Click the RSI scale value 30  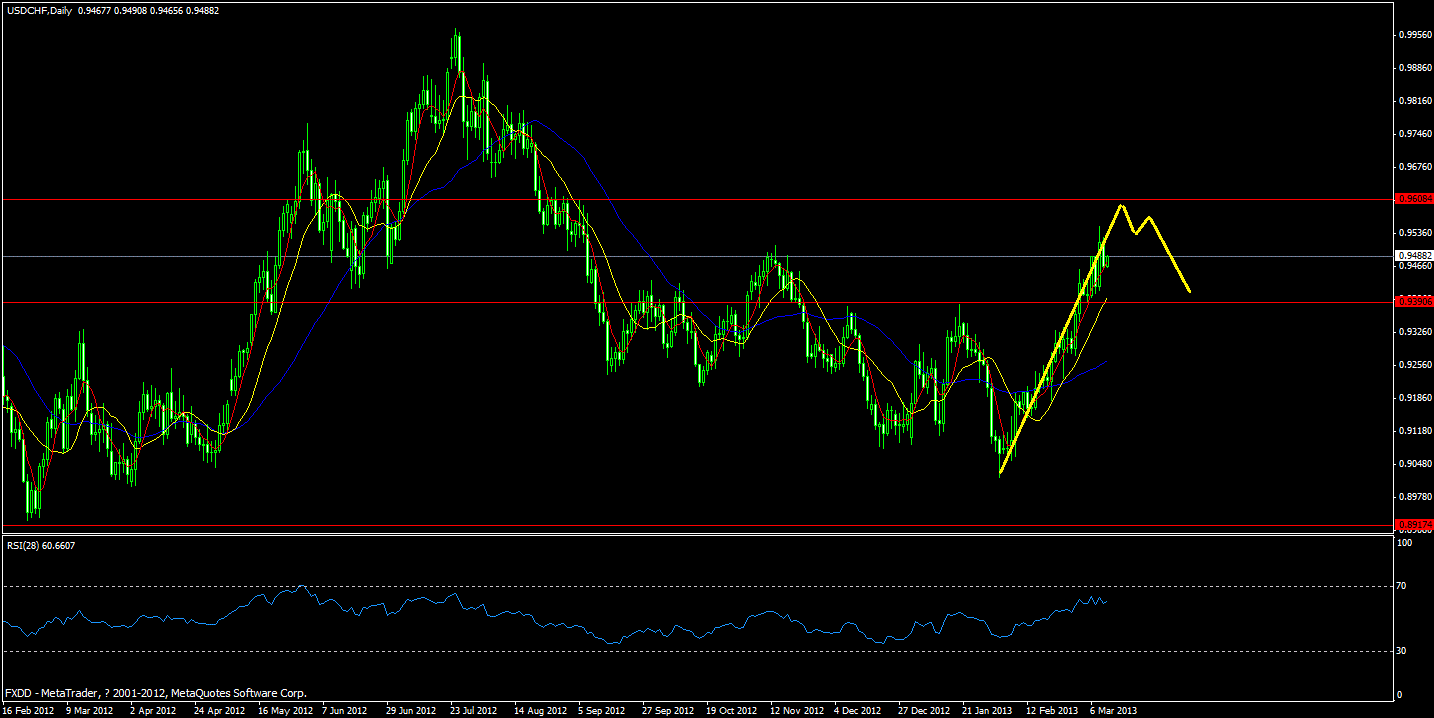1404,651
